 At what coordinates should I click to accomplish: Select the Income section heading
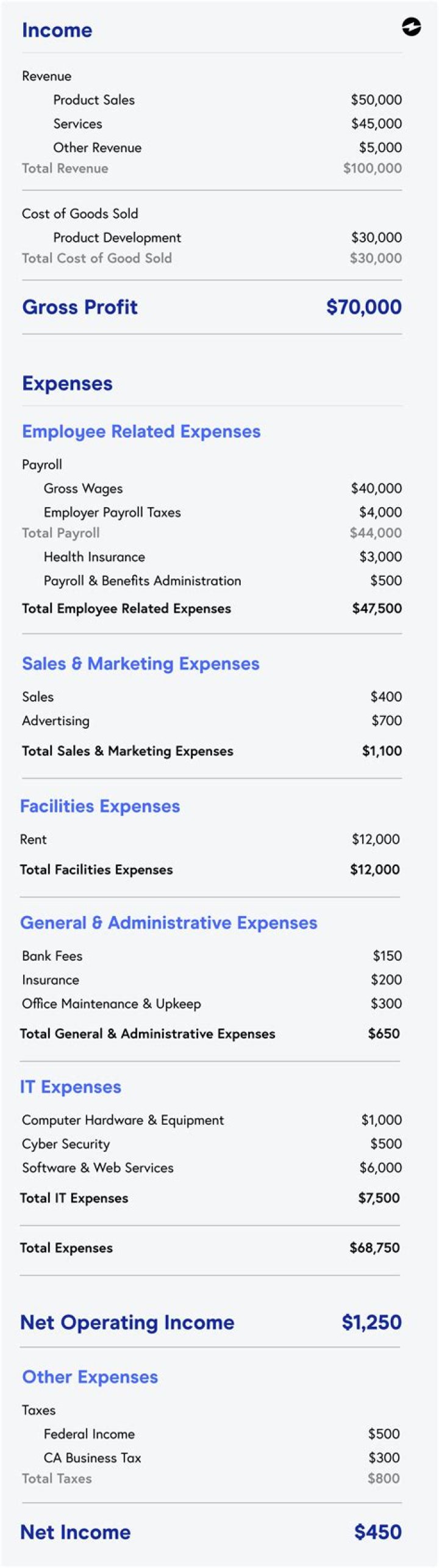57,30
